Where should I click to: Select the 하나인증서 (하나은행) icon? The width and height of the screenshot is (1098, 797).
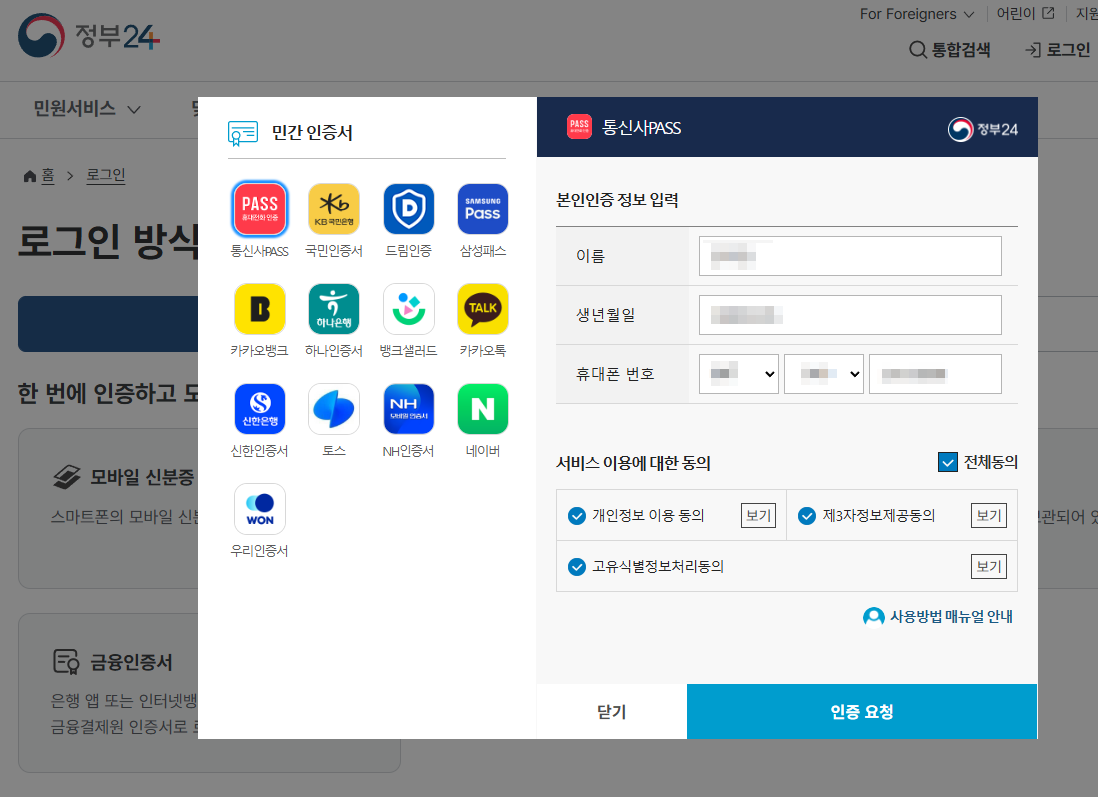pos(334,309)
